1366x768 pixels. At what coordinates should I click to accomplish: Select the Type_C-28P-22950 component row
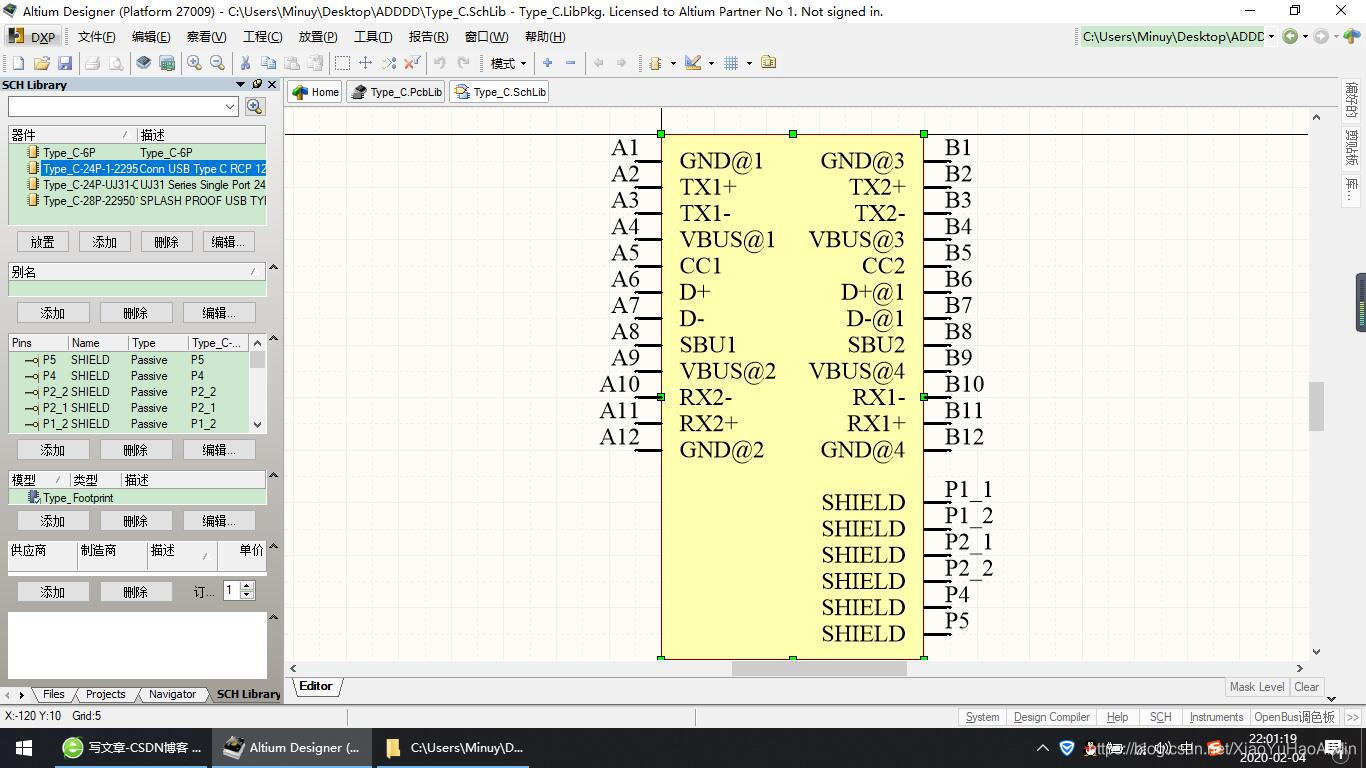(x=138, y=201)
